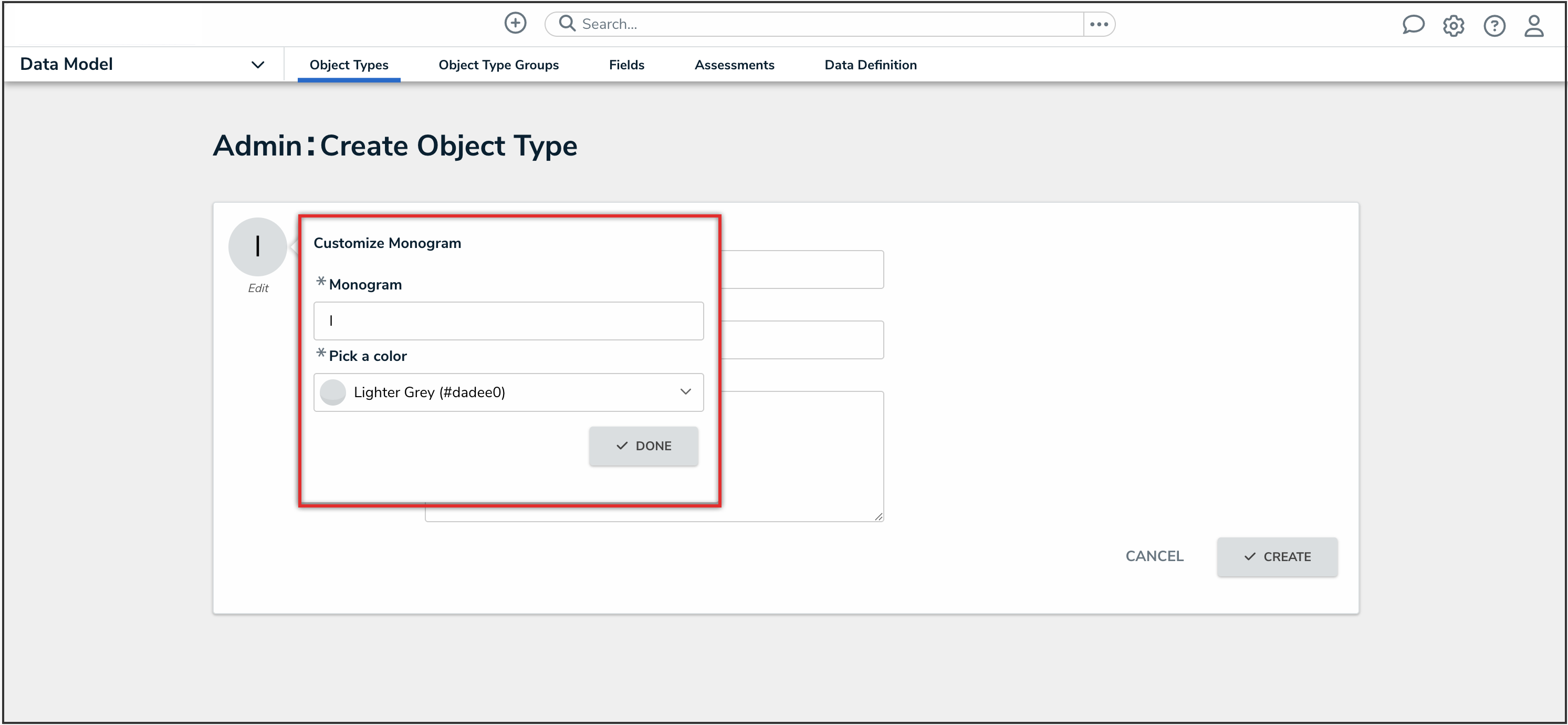Image resolution: width=1568 pixels, height=725 pixels.
Task: Click the Edit label under monogram
Action: point(257,288)
